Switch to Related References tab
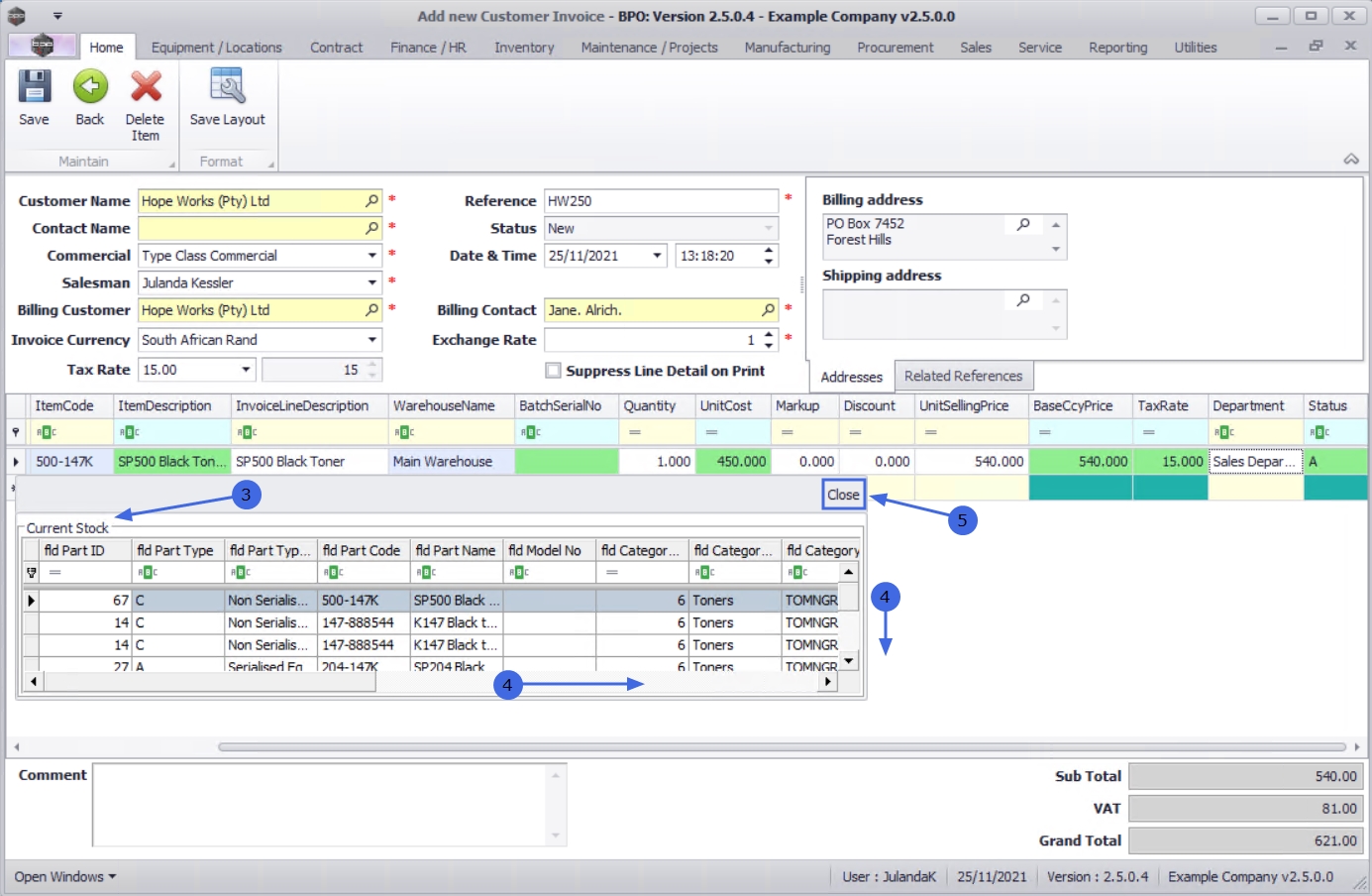The width and height of the screenshot is (1372, 896). (963, 376)
